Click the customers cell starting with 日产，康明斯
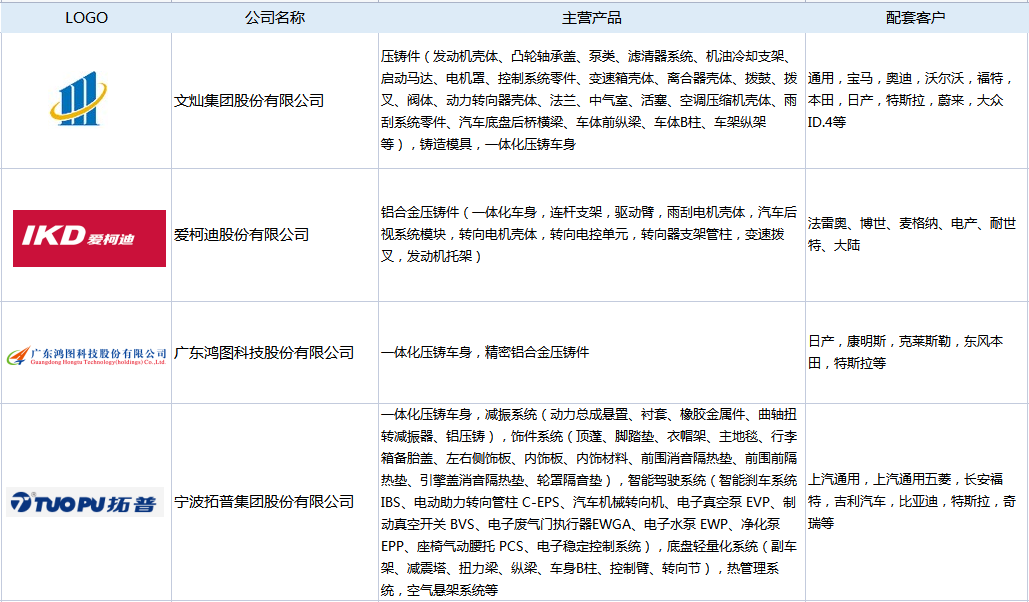 (917, 353)
